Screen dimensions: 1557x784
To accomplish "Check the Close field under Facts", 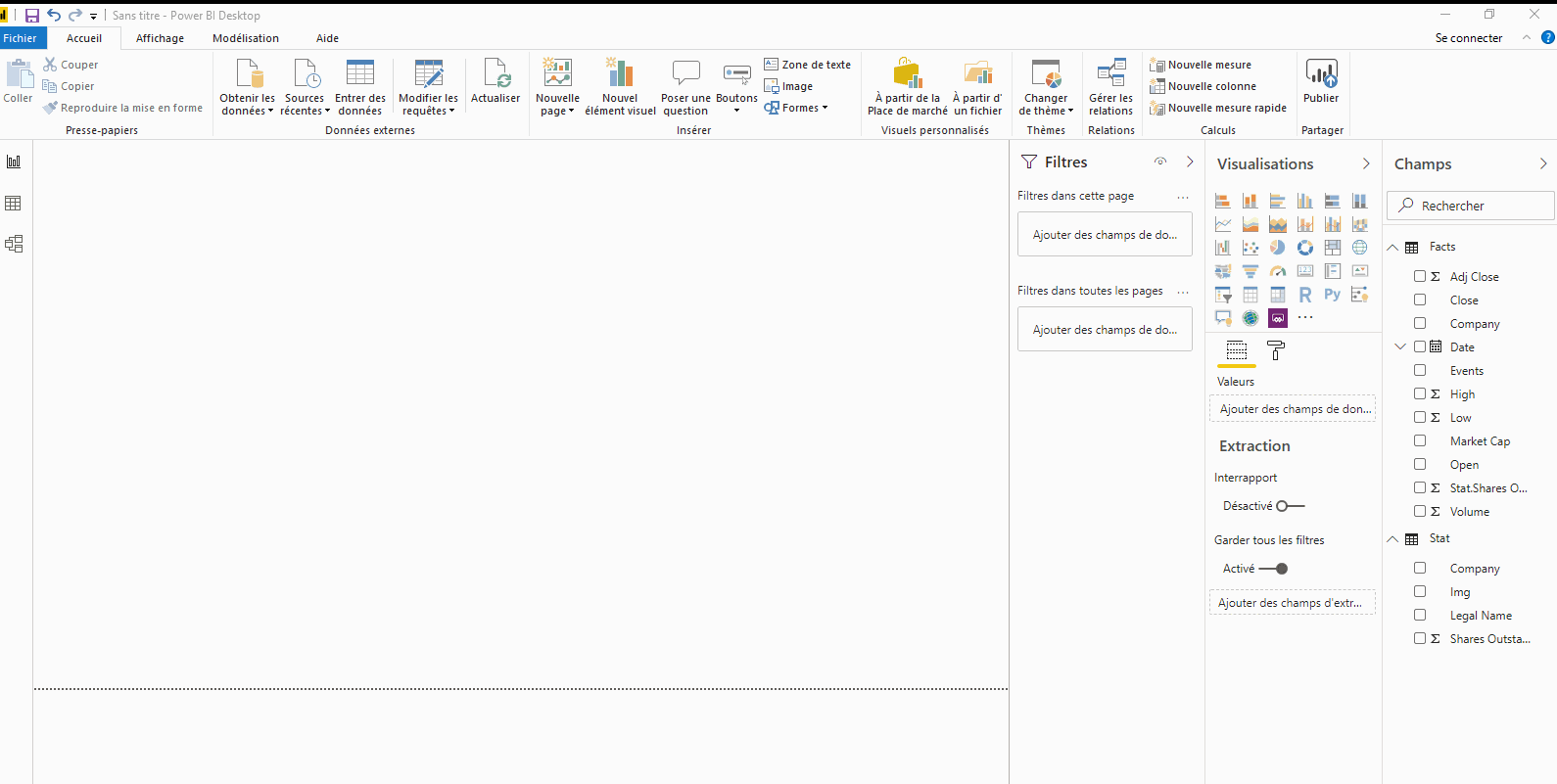I will tap(1420, 300).
